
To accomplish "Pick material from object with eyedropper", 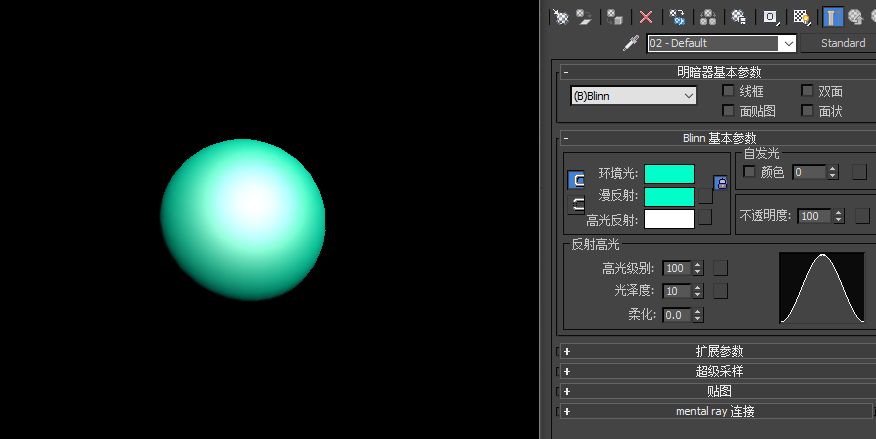I will pyautogui.click(x=631, y=43).
